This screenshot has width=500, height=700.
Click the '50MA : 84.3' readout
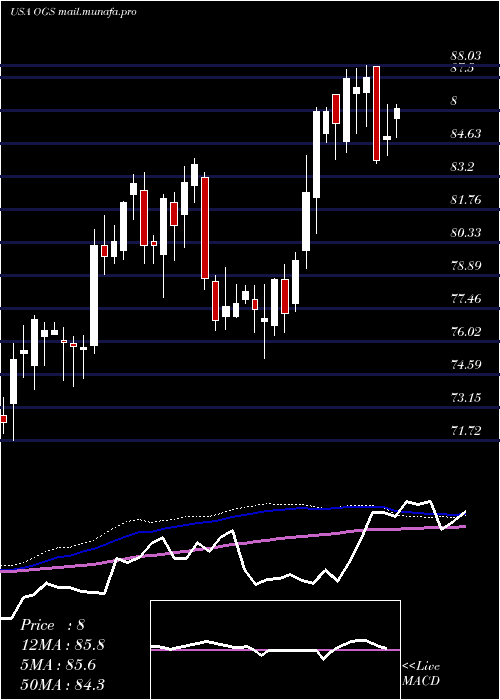click(62, 684)
